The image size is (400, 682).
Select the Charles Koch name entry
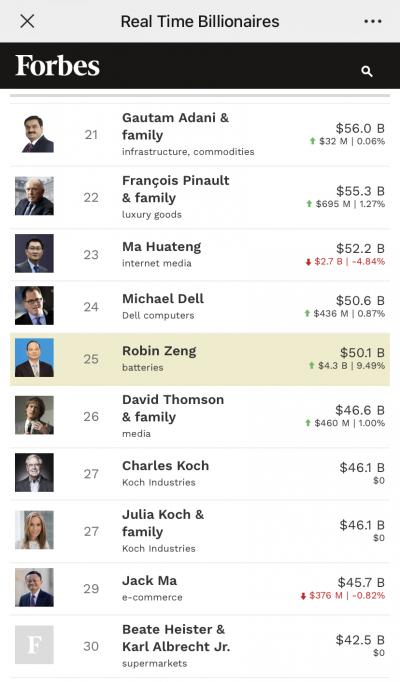(166, 466)
